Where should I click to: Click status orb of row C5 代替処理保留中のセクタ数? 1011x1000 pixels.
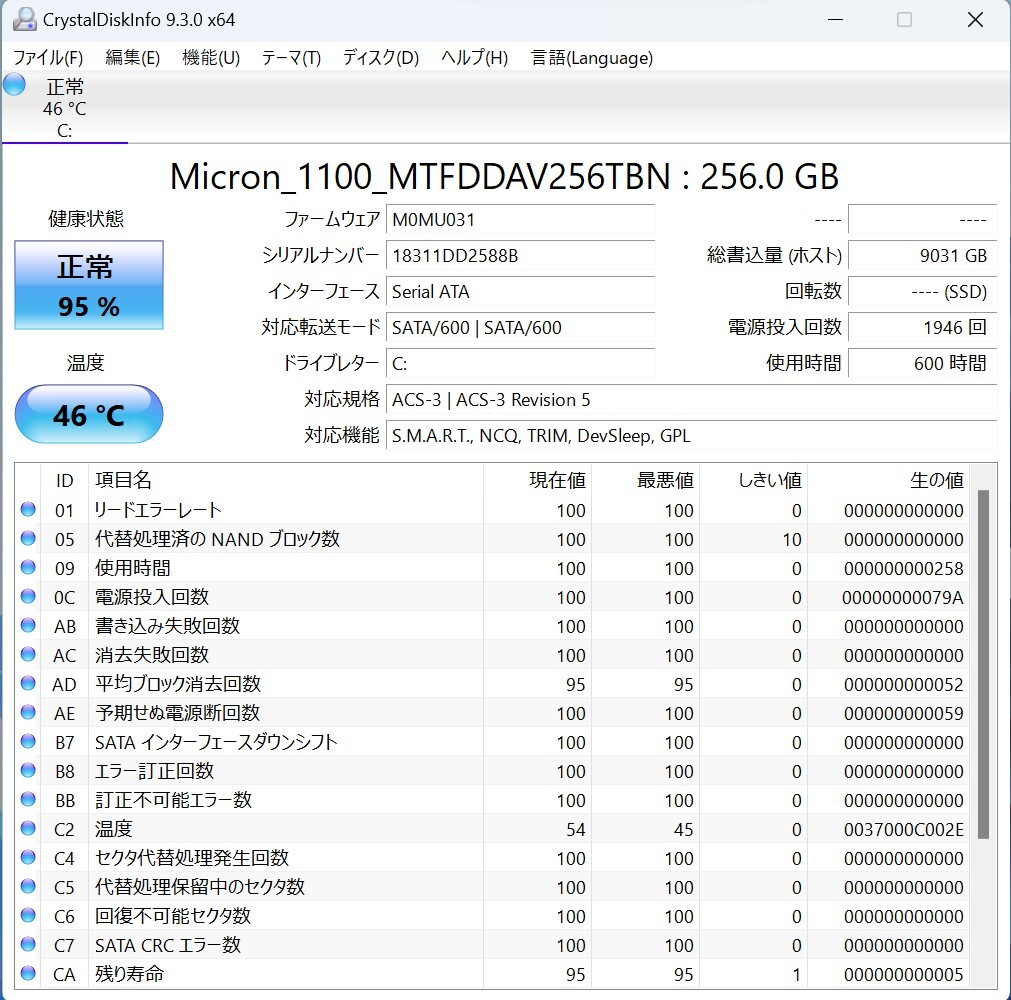pos(28,887)
